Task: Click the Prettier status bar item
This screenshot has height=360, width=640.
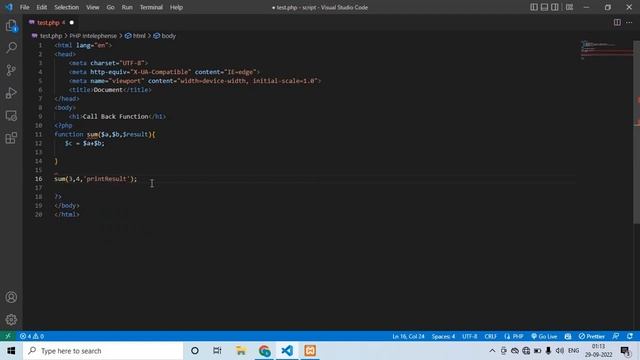Action: pos(591,336)
